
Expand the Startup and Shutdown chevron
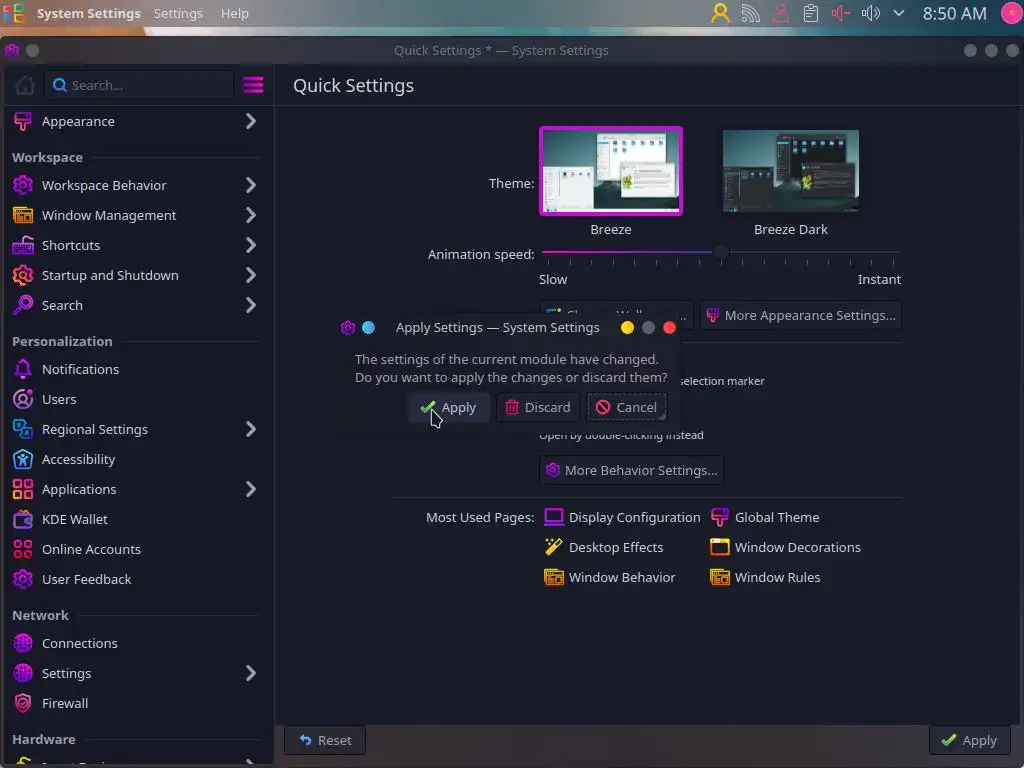(x=251, y=276)
